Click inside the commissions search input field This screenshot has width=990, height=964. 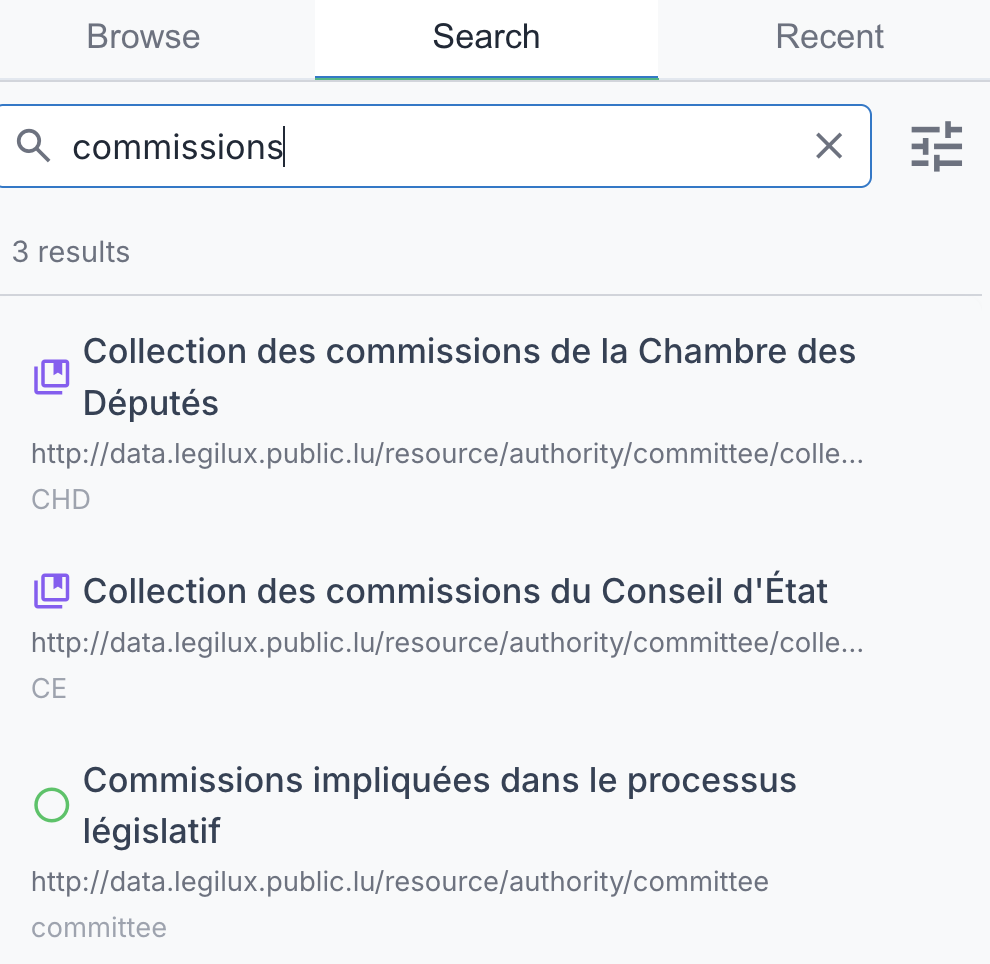pyautogui.click(x=400, y=146)
